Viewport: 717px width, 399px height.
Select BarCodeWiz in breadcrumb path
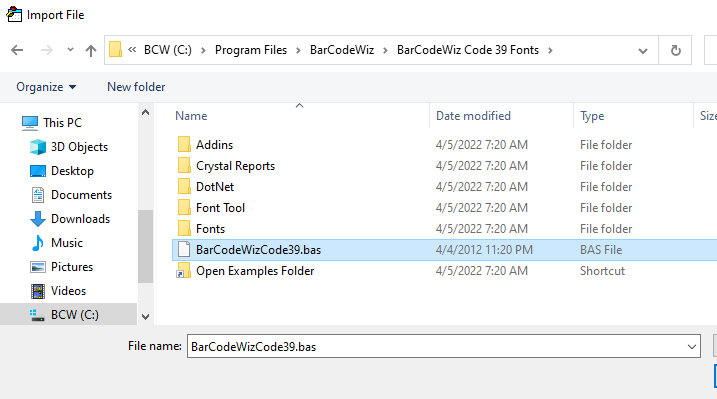(342, 50)
